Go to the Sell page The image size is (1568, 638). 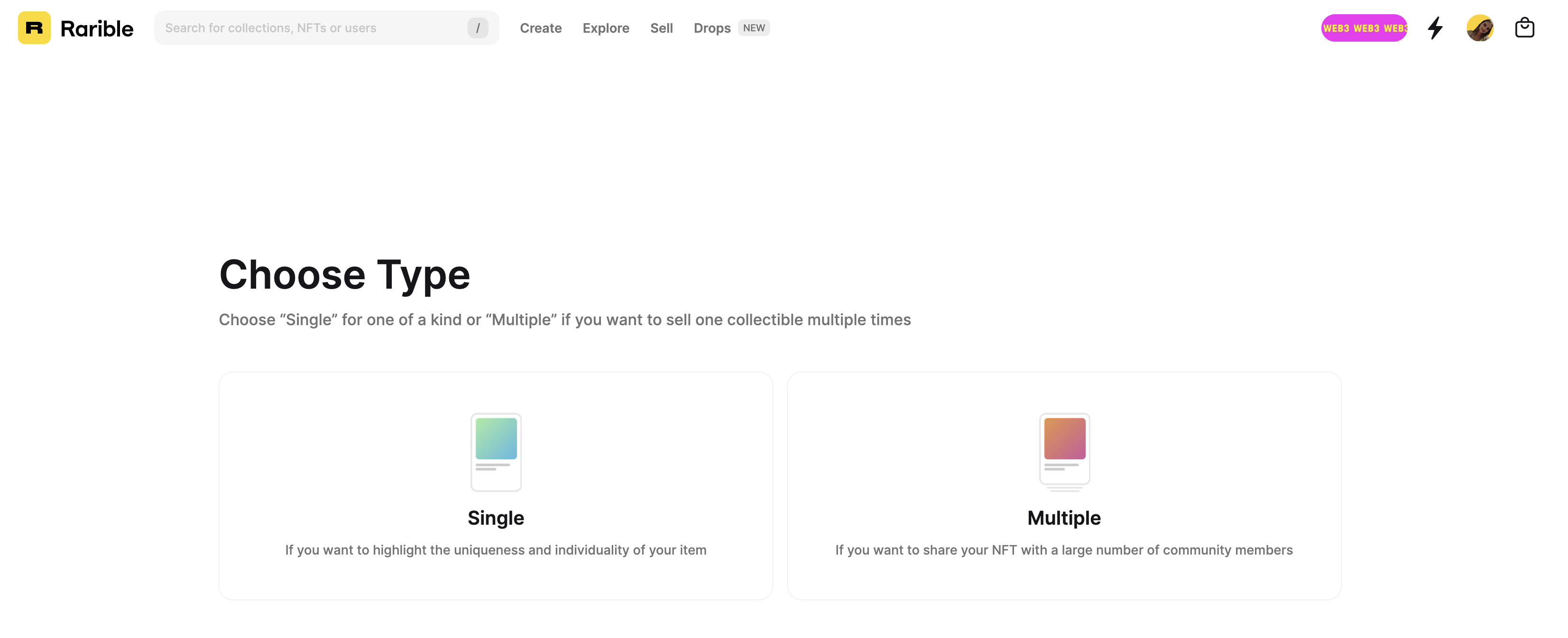click(x=661, y=28)
